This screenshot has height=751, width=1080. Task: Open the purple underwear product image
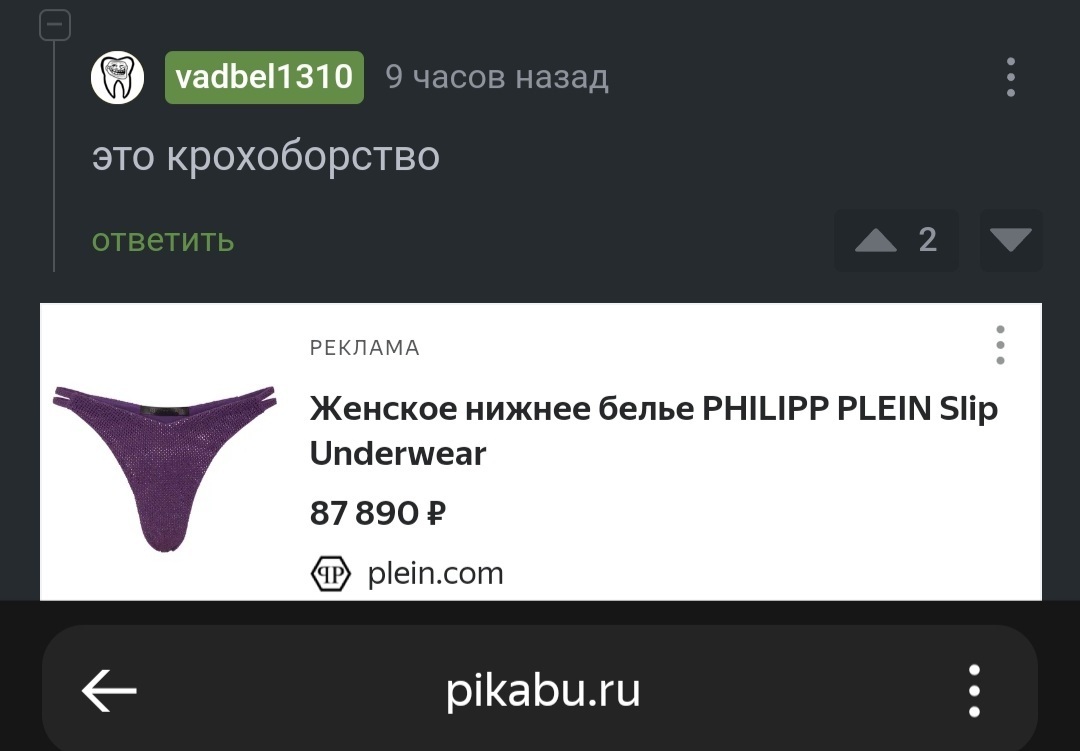point(165,469)
